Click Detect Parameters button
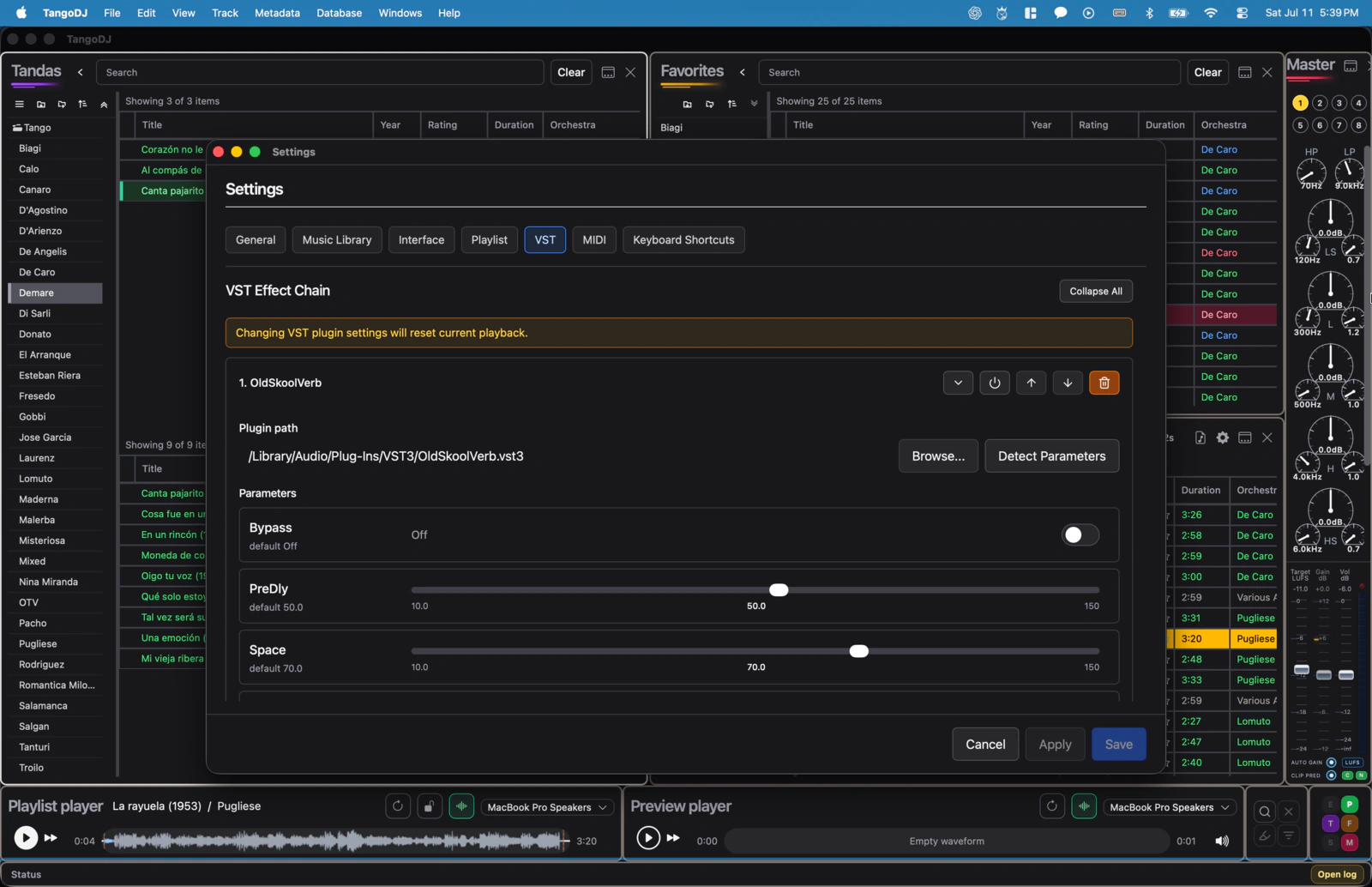Image resolution: width=1372 pixels, height=887 pixels. [x=1051, y=456]
